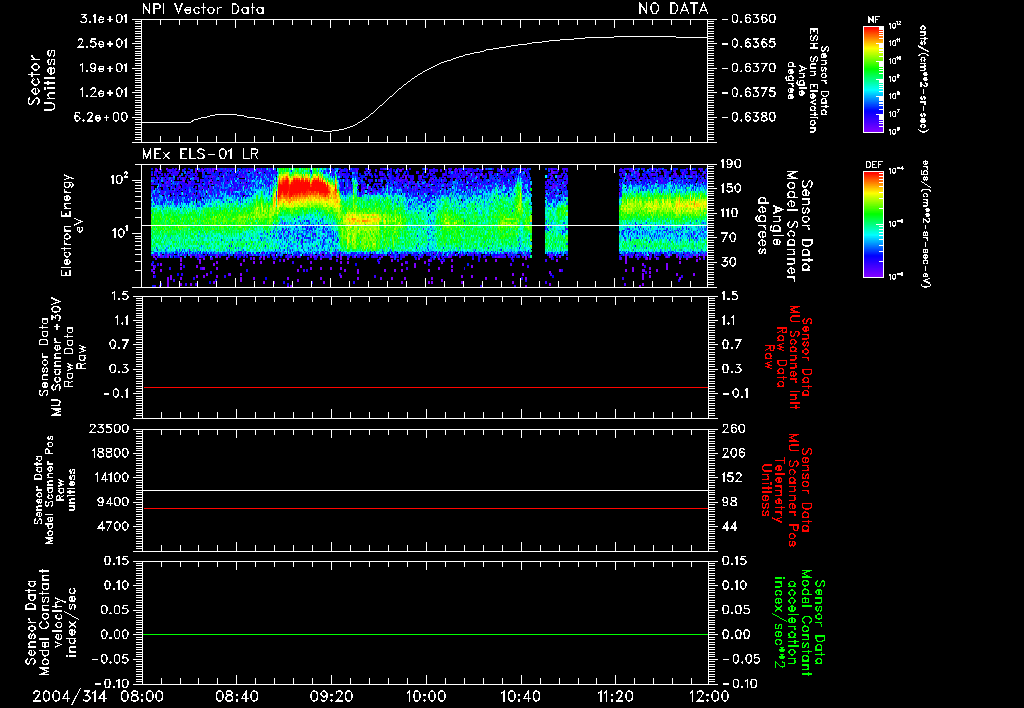Viewport: 1024px width, 708px height.
Task: Click the '-0.6380' elevation angle tick
Action: (x=749, y=117)
